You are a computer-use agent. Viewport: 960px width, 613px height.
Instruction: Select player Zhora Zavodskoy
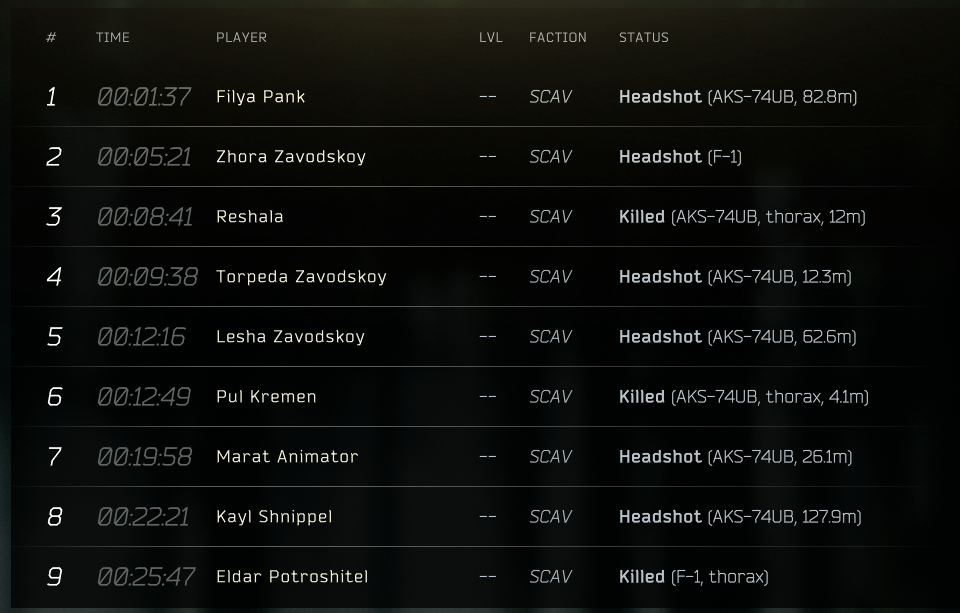[291, 157]
